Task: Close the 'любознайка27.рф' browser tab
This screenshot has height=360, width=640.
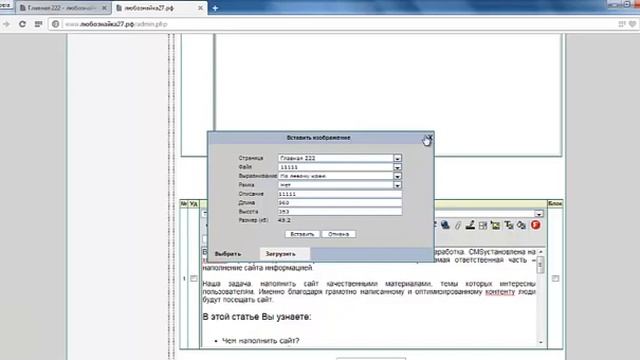Action: coord(200,8)
